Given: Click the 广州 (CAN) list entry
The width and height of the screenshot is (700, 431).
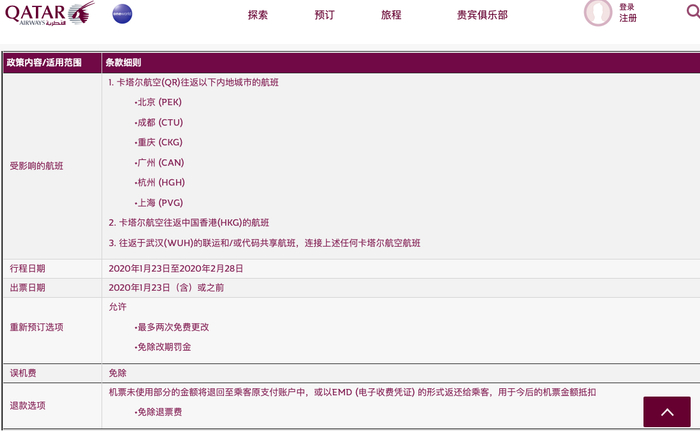Looking at the screenshot, I should coord(159,163).
